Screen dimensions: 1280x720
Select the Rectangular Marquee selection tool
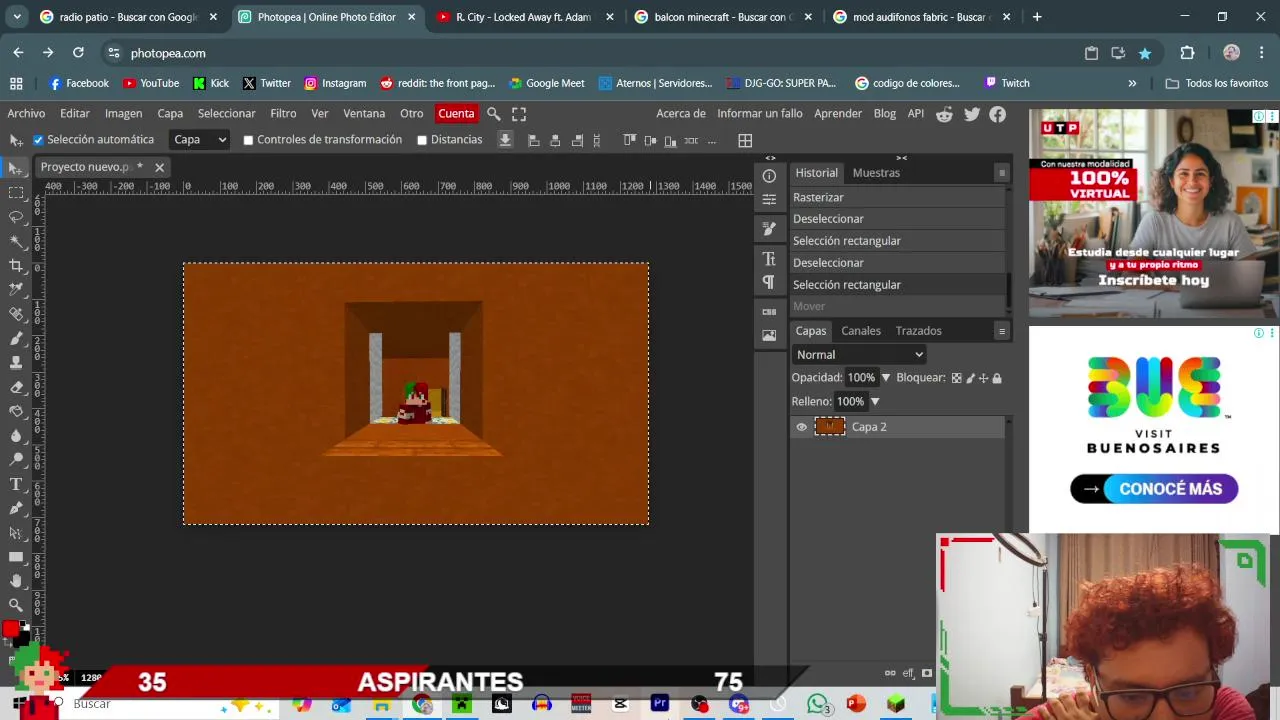pos(16,192)
